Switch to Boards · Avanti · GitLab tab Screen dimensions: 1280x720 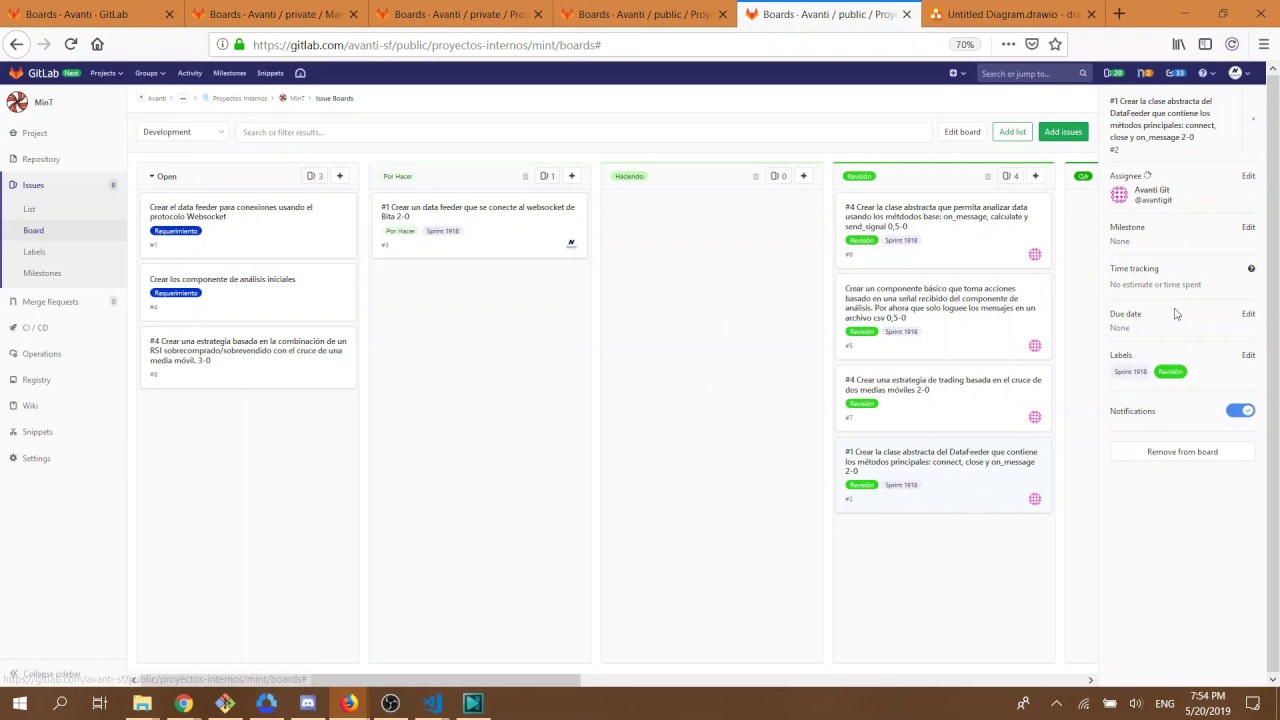(91, 14)
